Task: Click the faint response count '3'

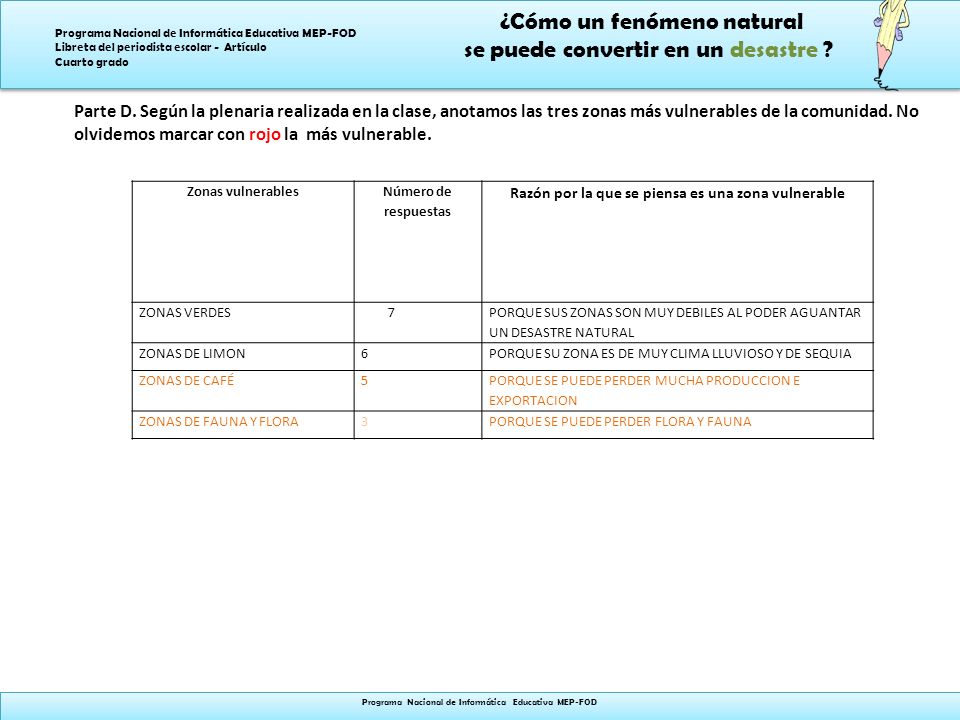Action: (364, 421)
